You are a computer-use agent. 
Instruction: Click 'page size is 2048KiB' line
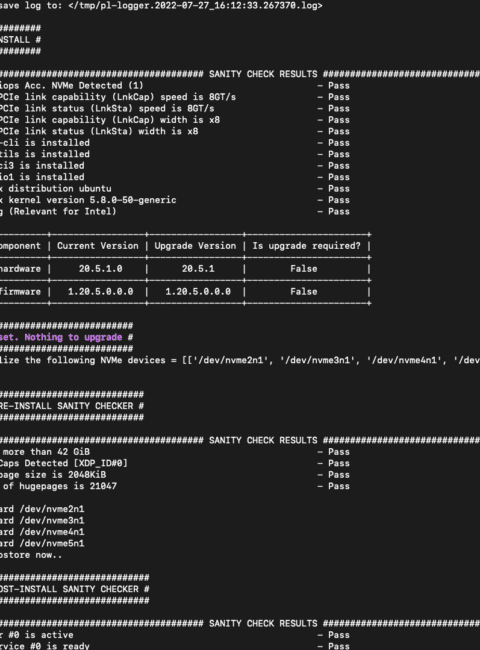pos(53,475)
